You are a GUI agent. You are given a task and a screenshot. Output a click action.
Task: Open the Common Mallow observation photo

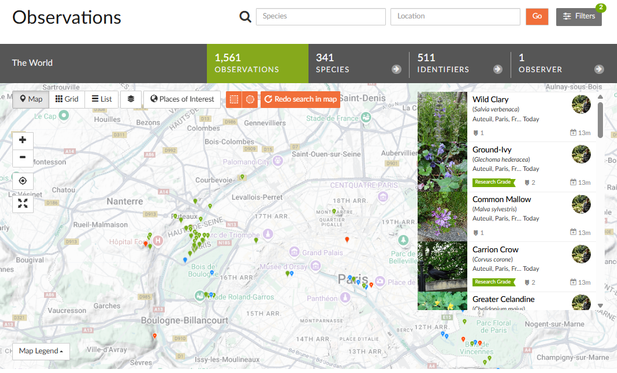(442, 217)
